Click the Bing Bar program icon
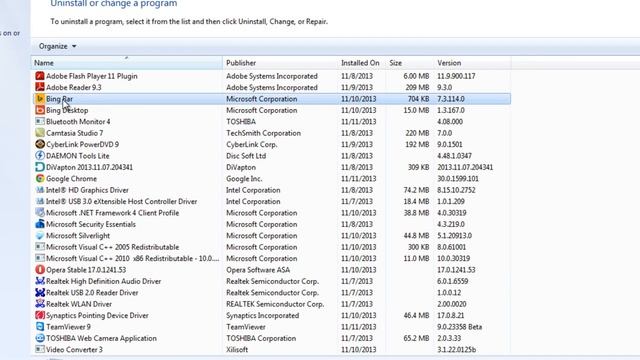This screenshot has width=640, height=360. pos(40,99)
